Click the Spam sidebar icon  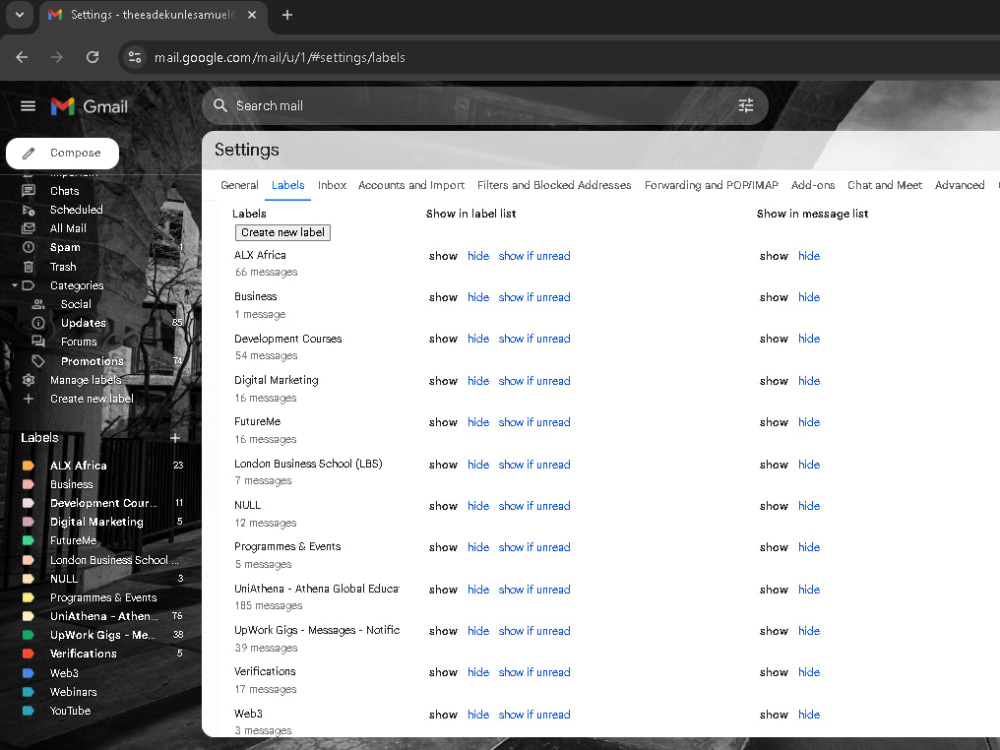click(28, 247)
